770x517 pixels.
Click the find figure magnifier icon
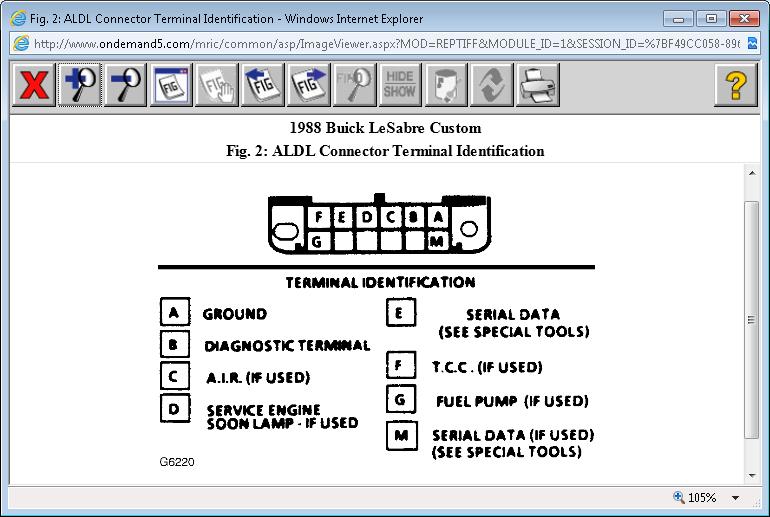pyautogui.click(x=354, y=85)
